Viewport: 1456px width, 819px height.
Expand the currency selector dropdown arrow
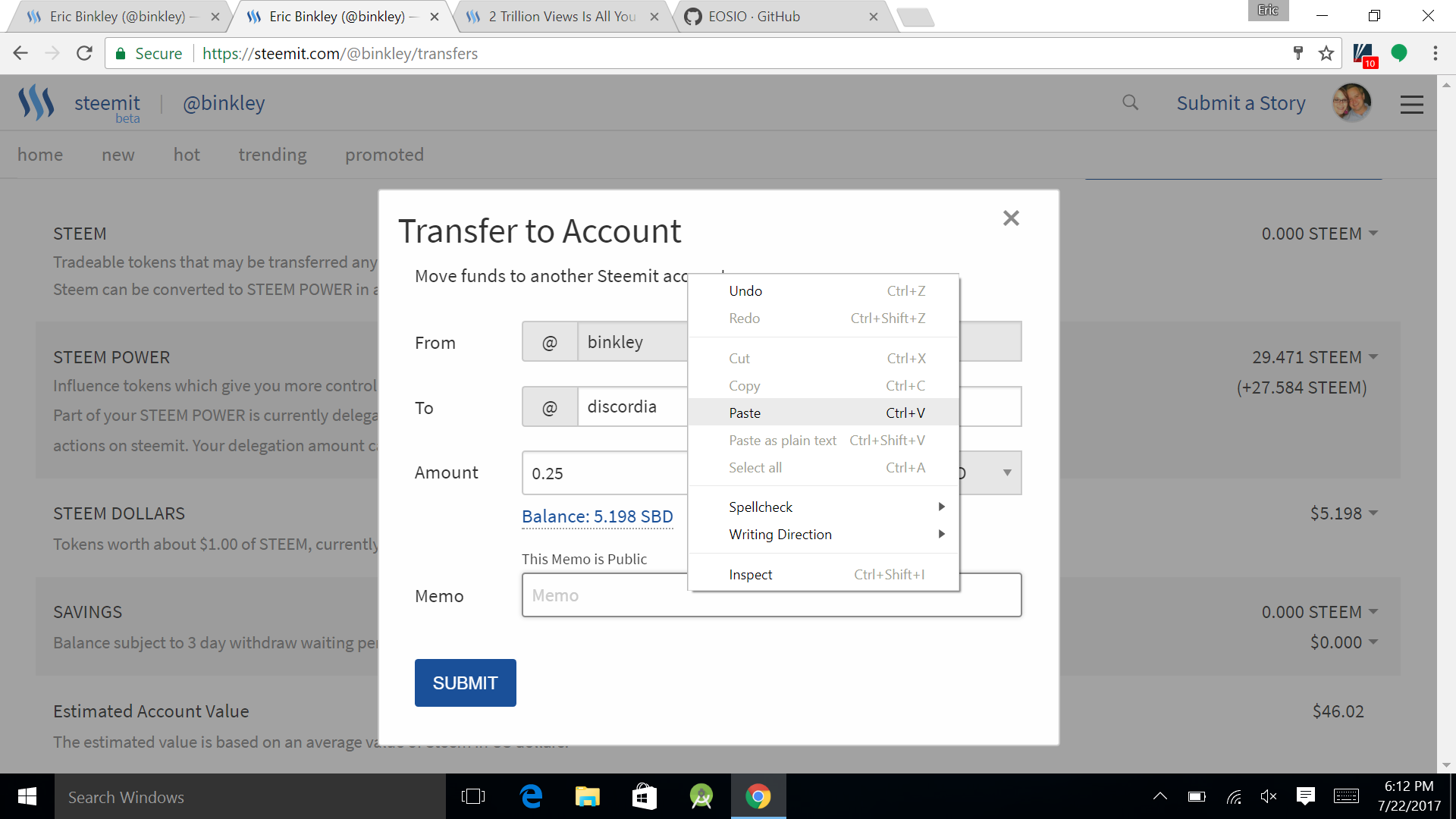click(1007, 472)
